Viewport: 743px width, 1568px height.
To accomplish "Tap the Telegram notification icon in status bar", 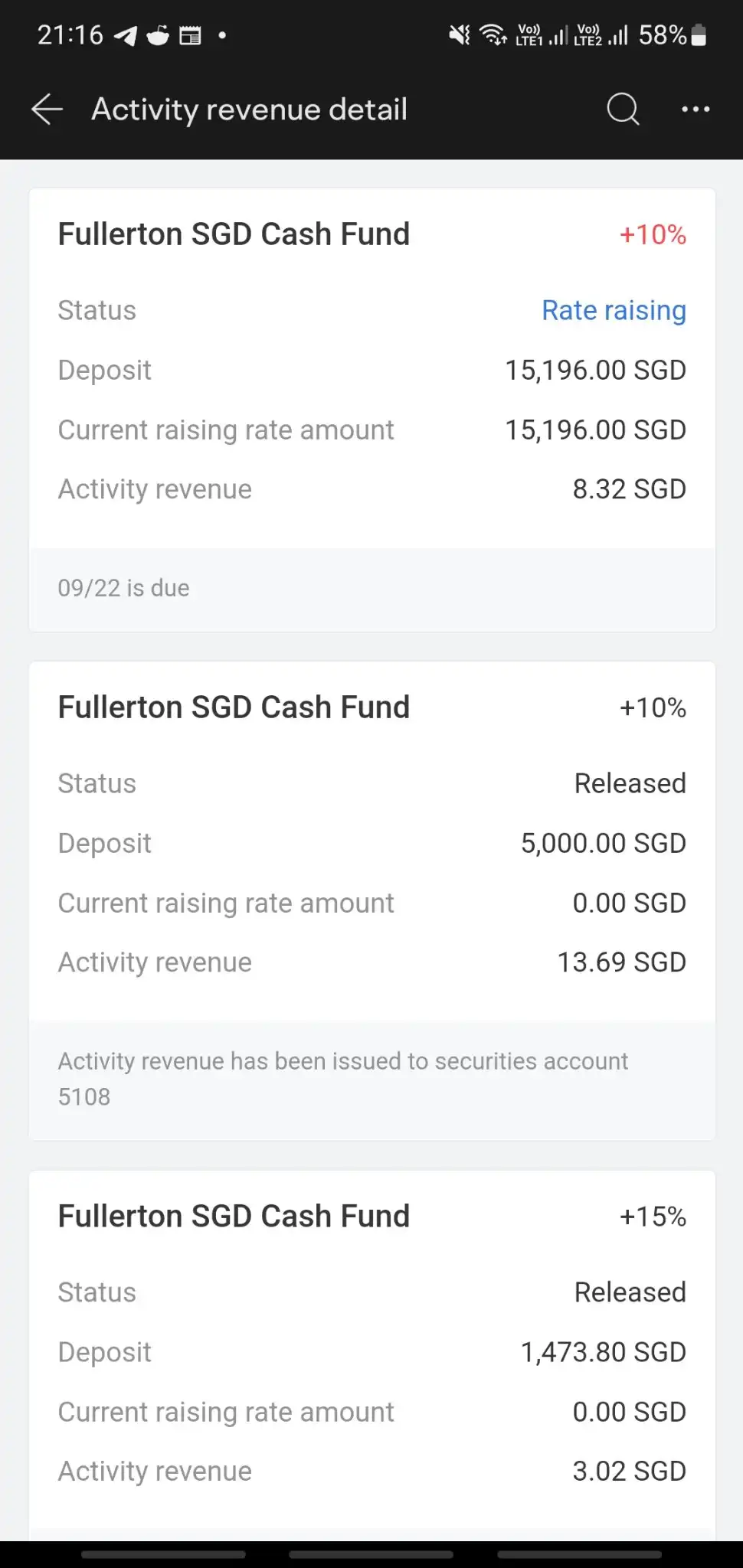I will [125, 35].
